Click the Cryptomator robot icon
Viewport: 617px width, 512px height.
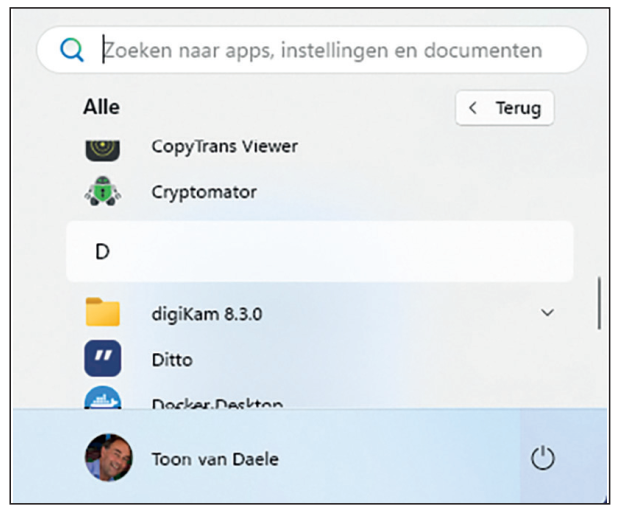tap(102, 191)
